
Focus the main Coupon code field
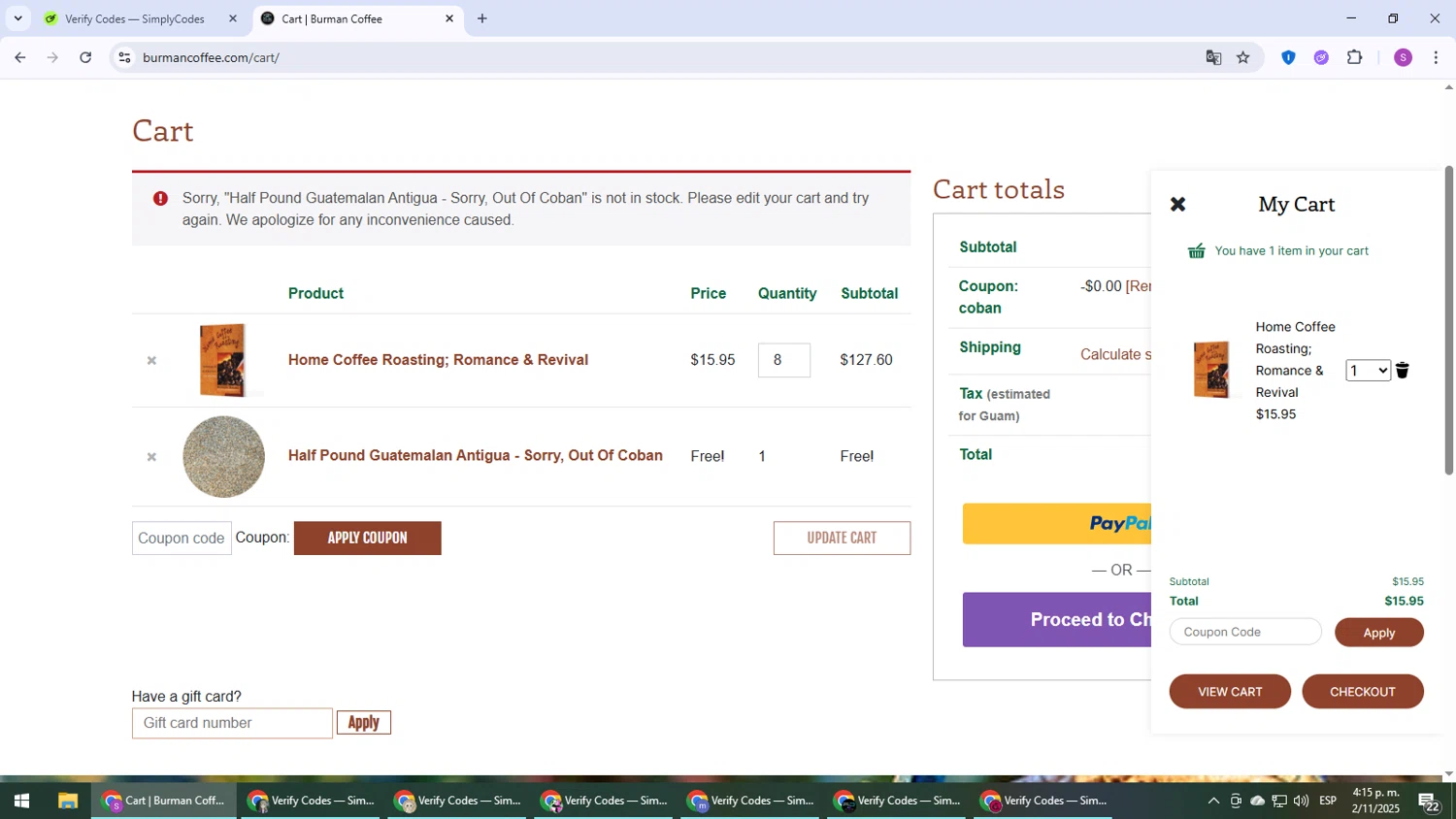(182, 538)
